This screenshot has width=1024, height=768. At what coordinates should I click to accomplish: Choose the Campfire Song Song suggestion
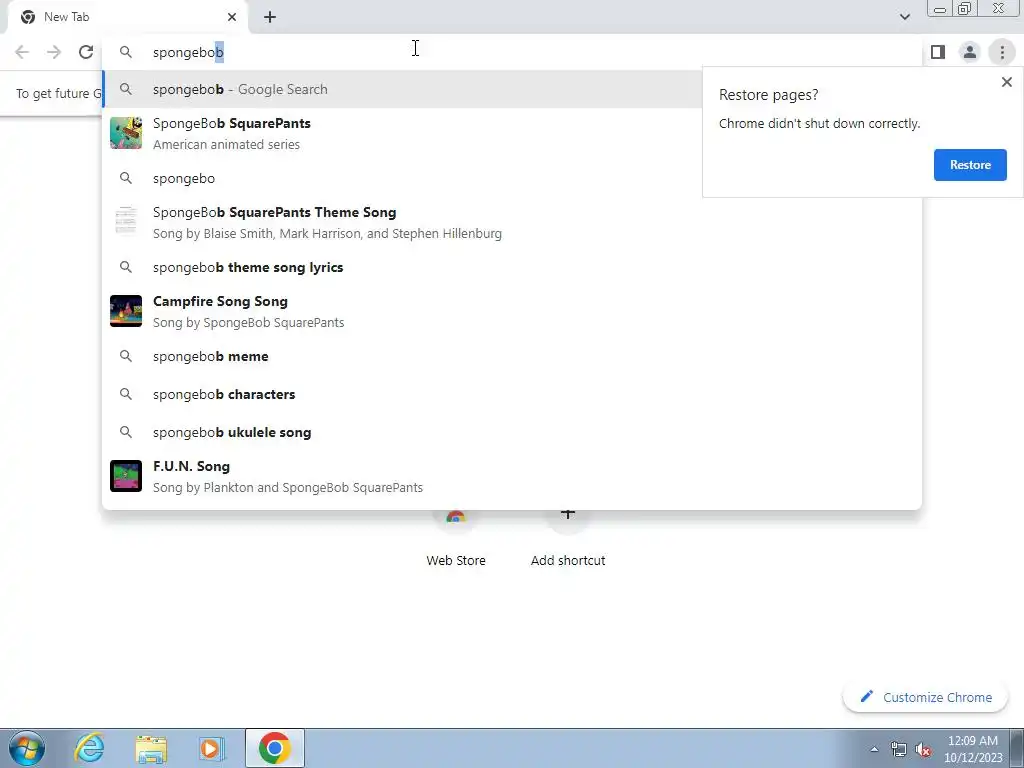[512, 312]
